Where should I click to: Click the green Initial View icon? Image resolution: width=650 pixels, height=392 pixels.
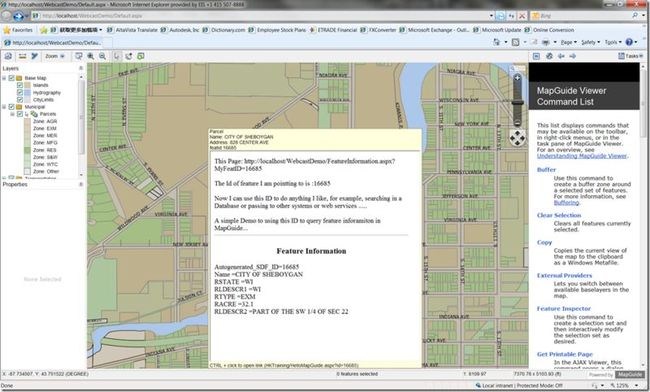pos(141,56)
